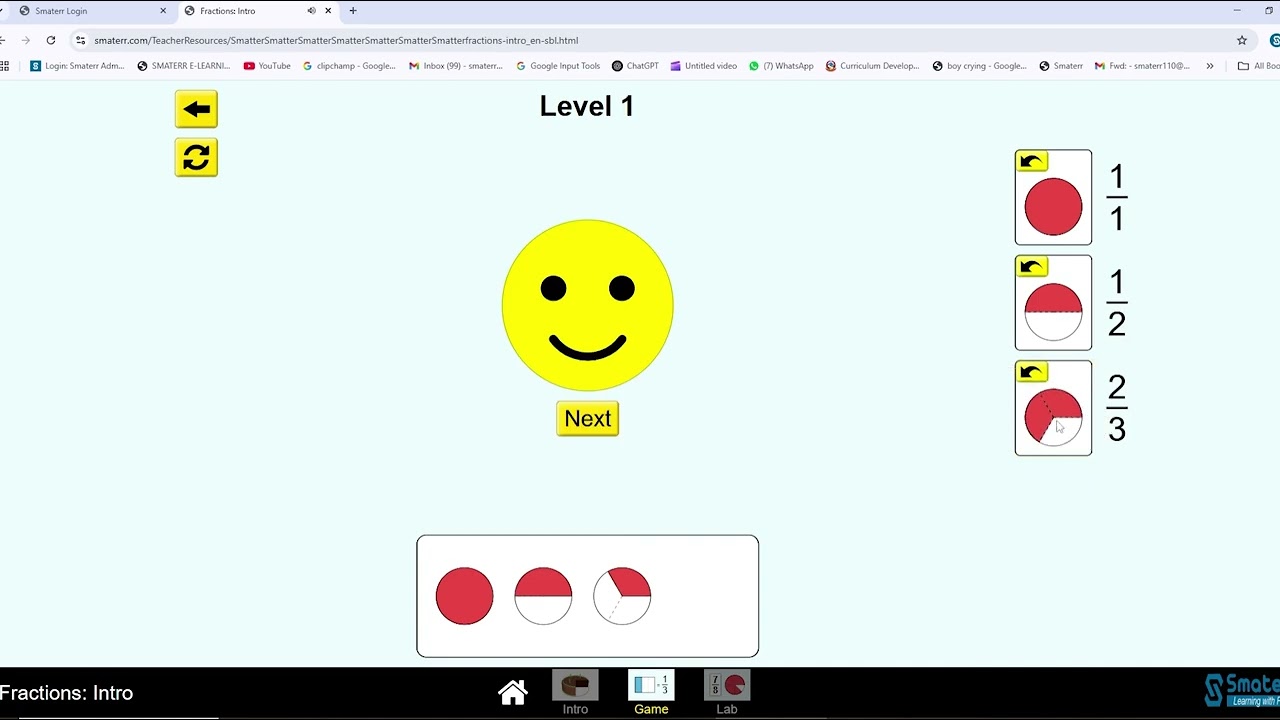Screen dimensions: 1280x720
Task: Open (7) WhatsApp bookmark
Action: (x=781, y=66)
